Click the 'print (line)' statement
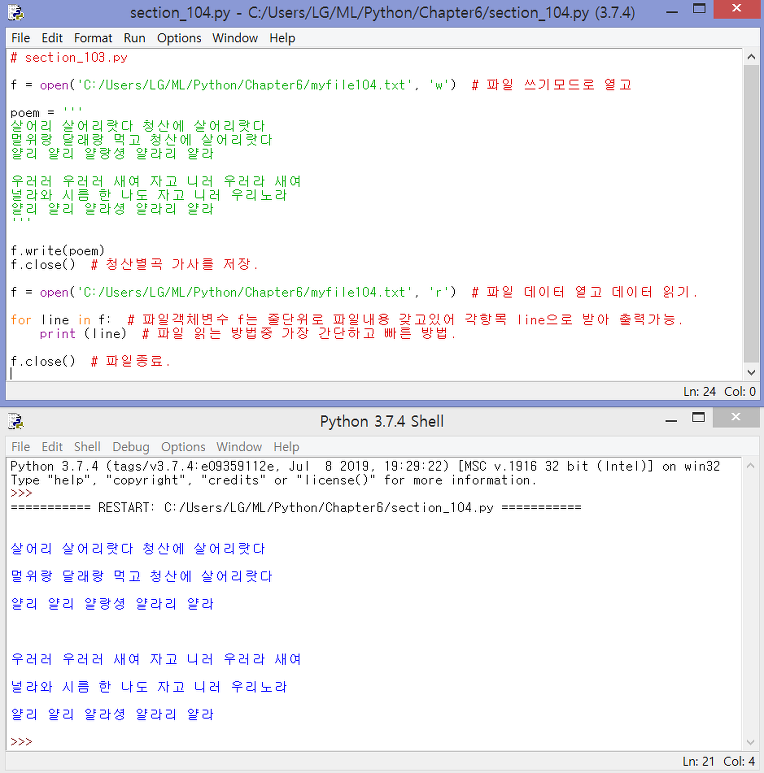 point(83,334)
